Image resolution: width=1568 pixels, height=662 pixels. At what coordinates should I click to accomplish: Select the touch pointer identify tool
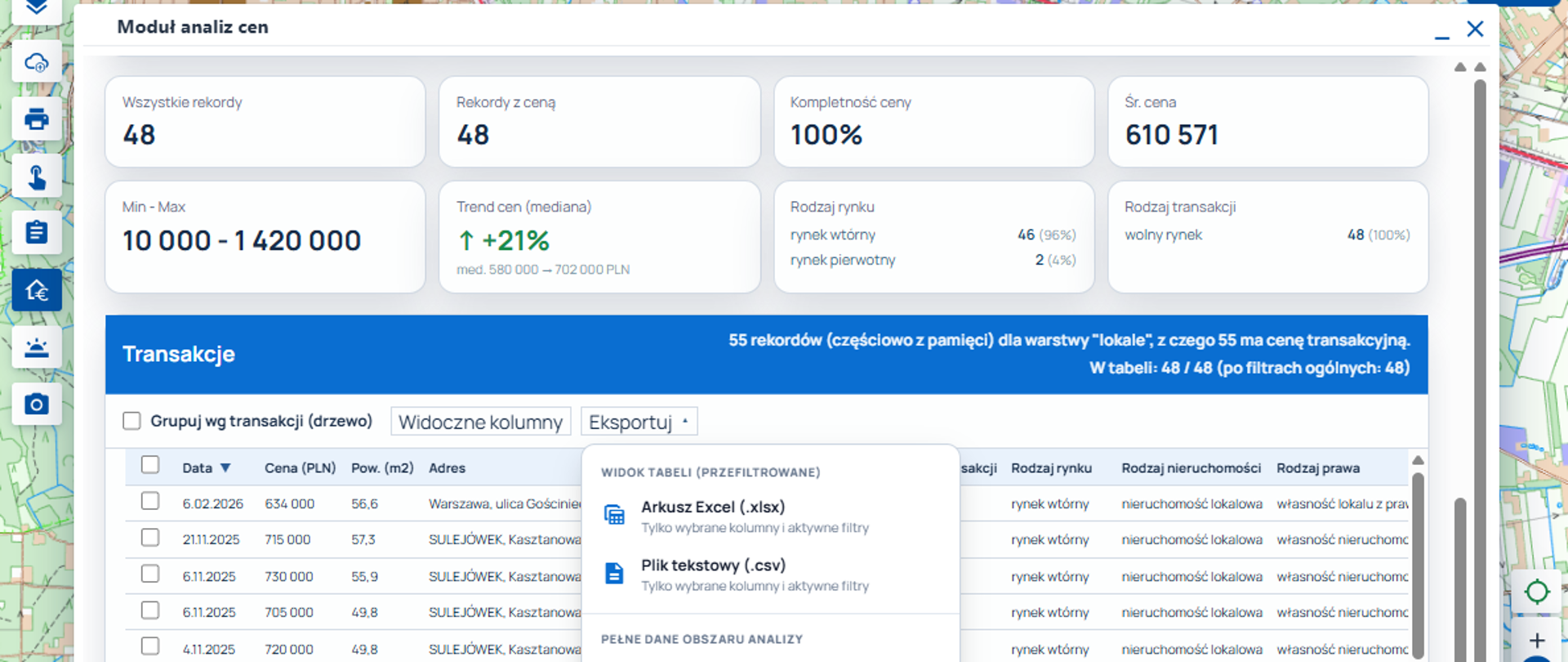point(37,177)
